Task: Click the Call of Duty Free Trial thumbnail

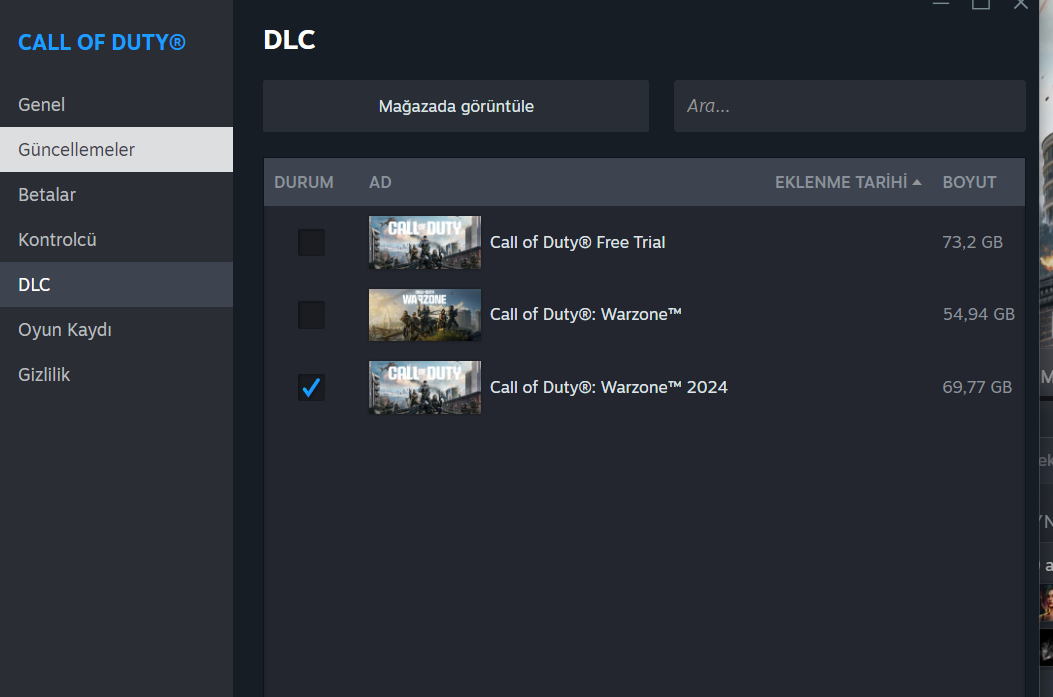Action: click(x=424, y=242)
